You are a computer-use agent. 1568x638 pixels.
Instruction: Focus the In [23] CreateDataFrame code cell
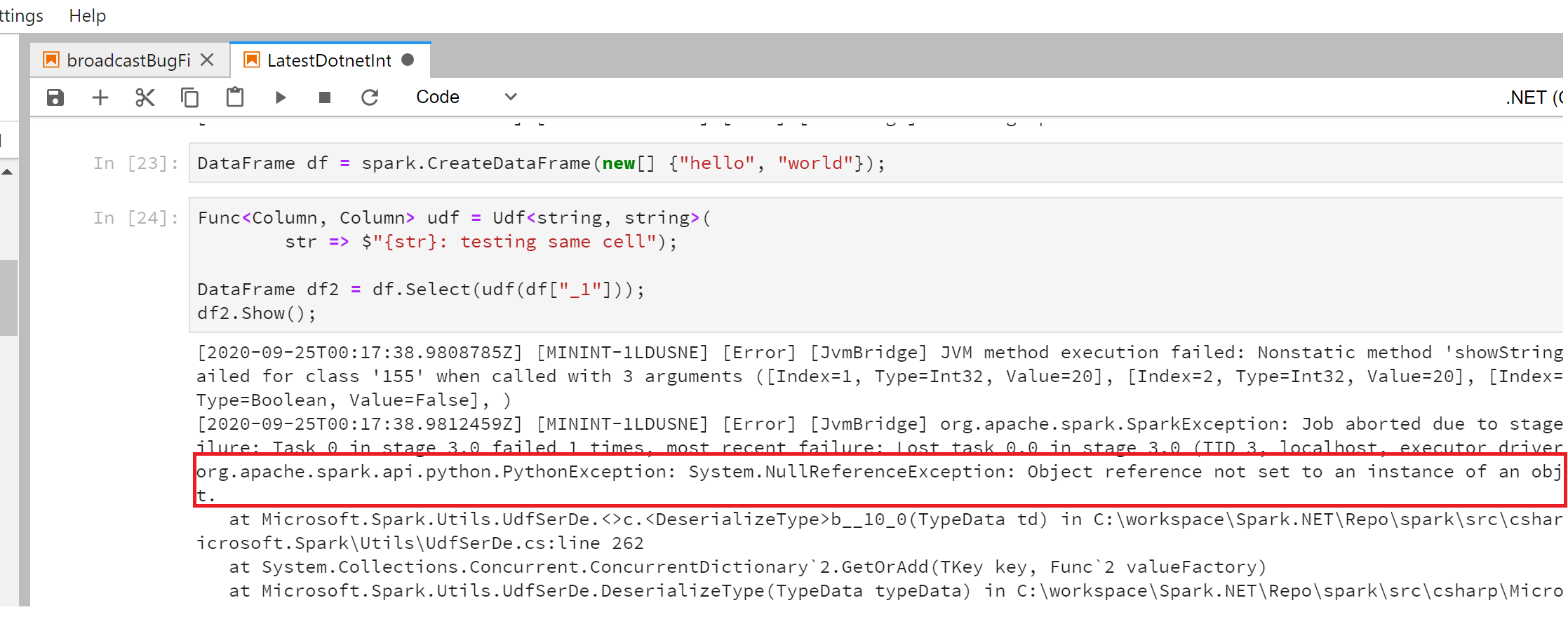(x=876, y=163)
